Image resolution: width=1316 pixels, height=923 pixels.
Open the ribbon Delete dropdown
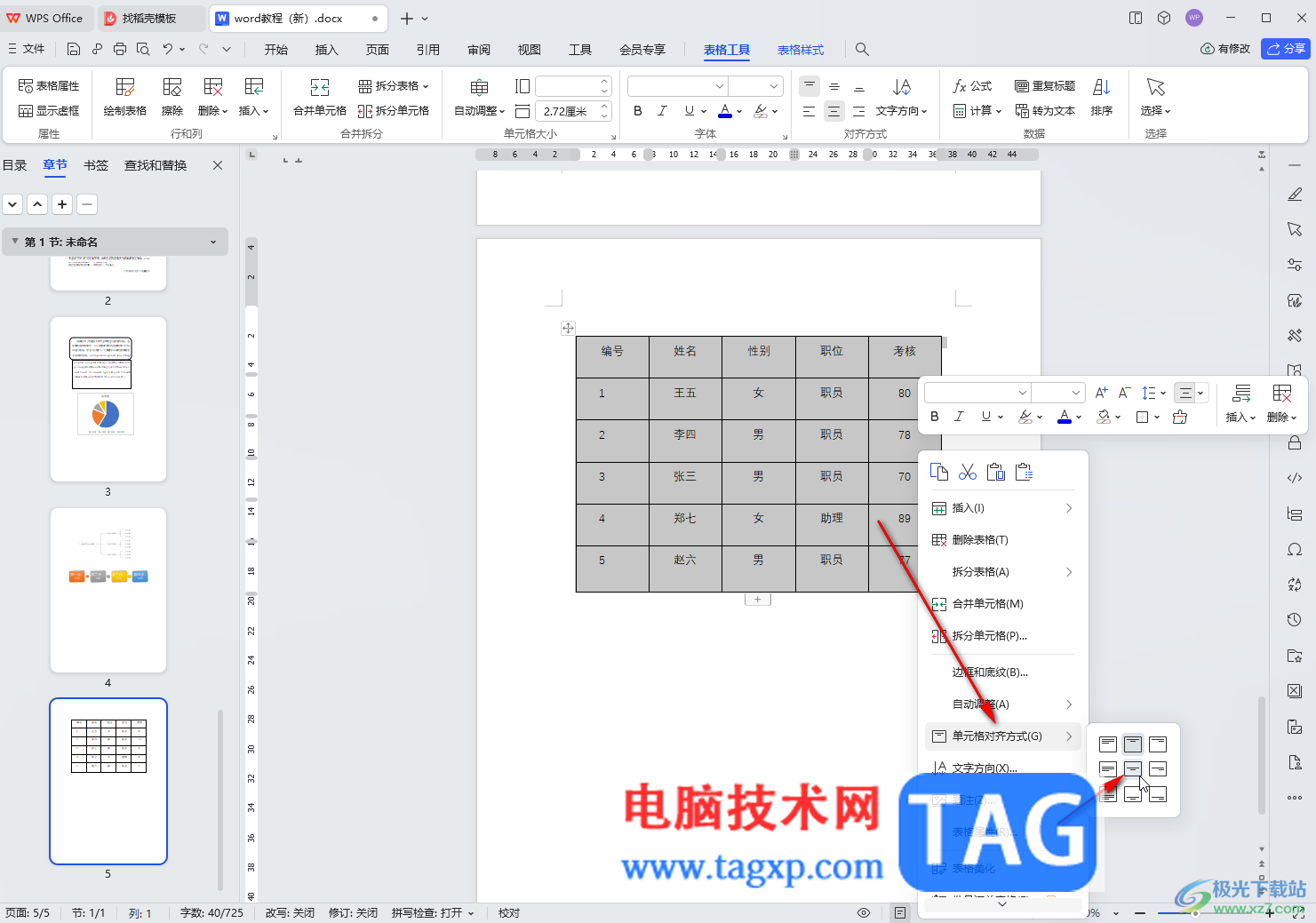pos(212,96)
